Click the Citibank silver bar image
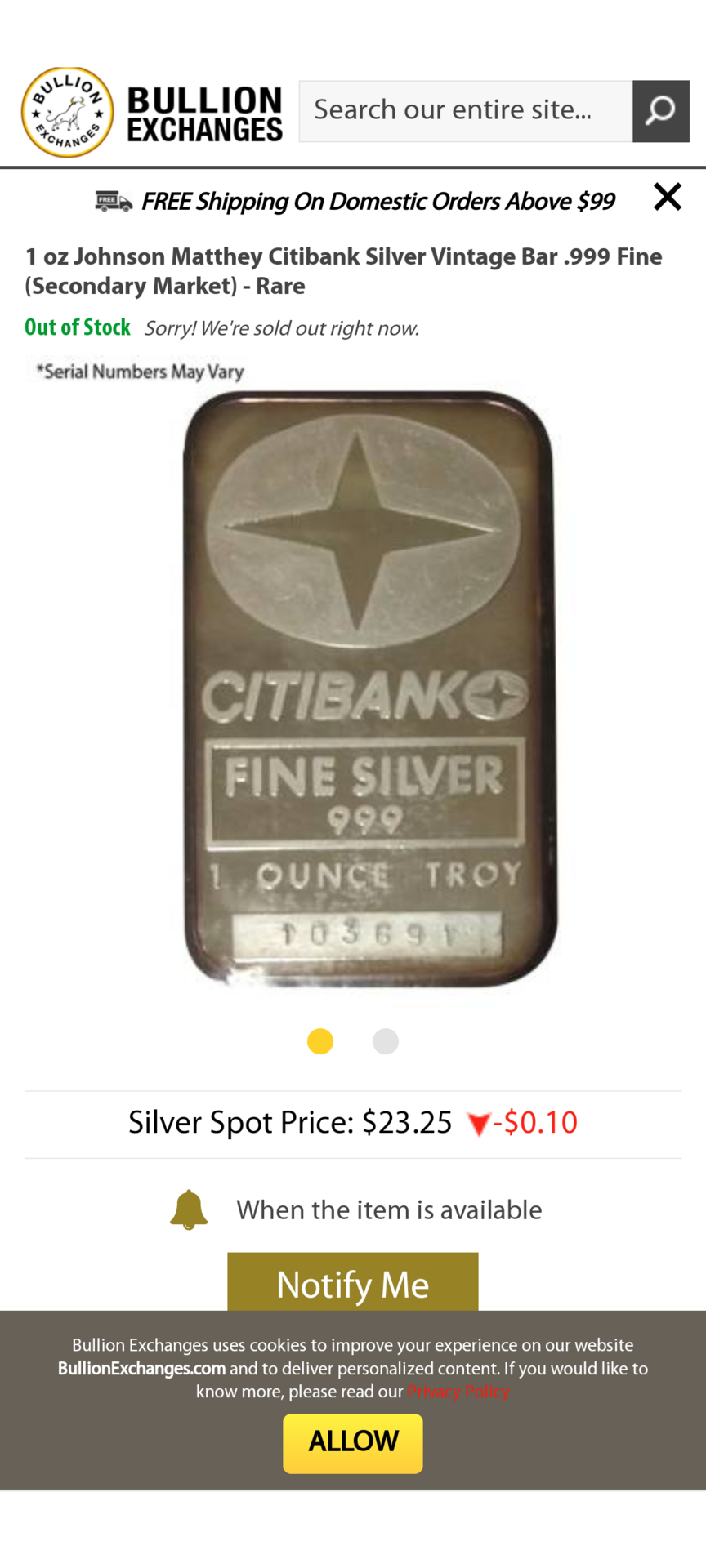The image size is (706, 1568). [x=370, y=688]
